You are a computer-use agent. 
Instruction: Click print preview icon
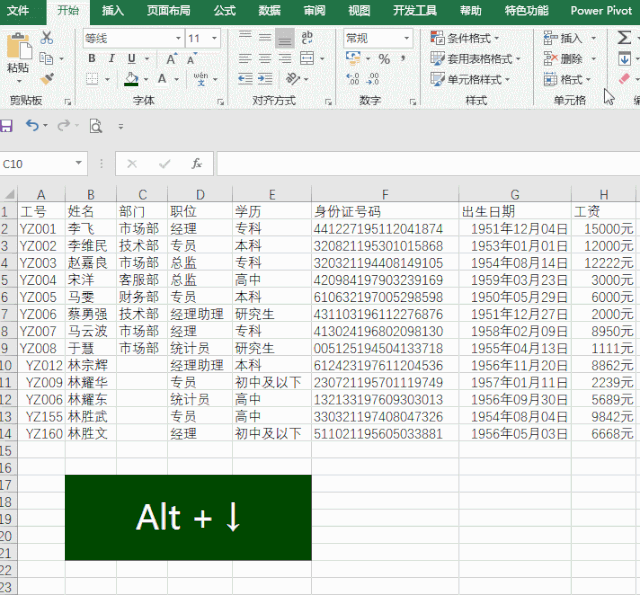pos(96,126)
